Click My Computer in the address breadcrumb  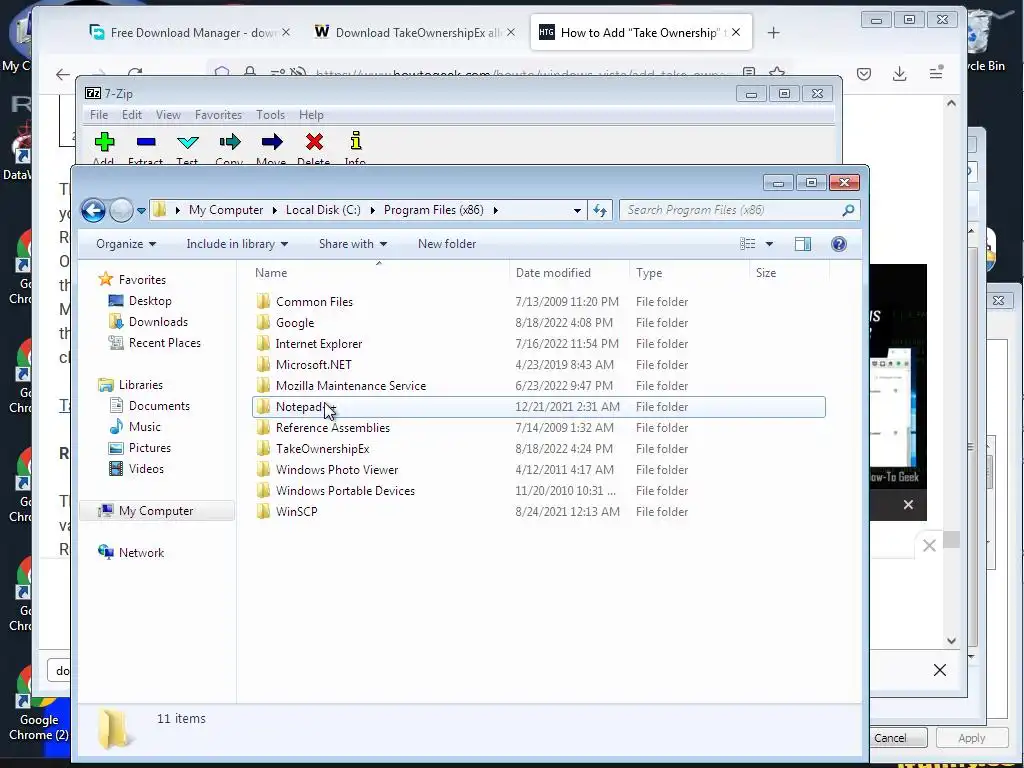tap(226, 210)
